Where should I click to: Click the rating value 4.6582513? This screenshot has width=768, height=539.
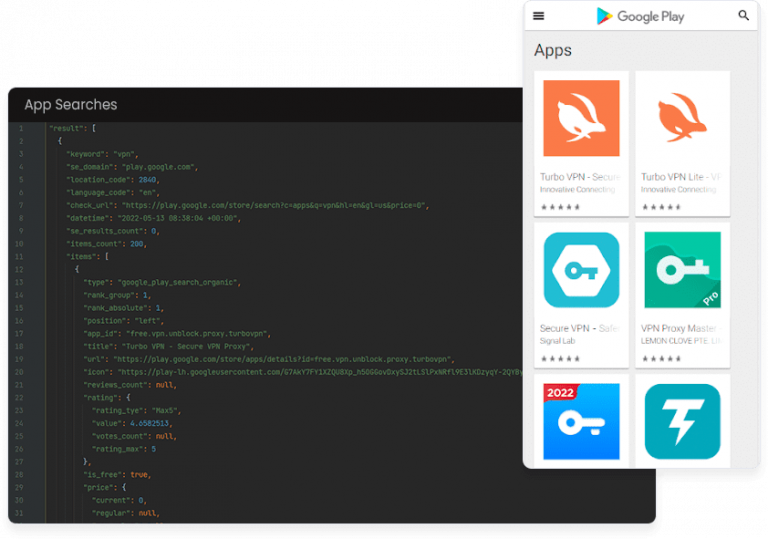pos(149,423)
